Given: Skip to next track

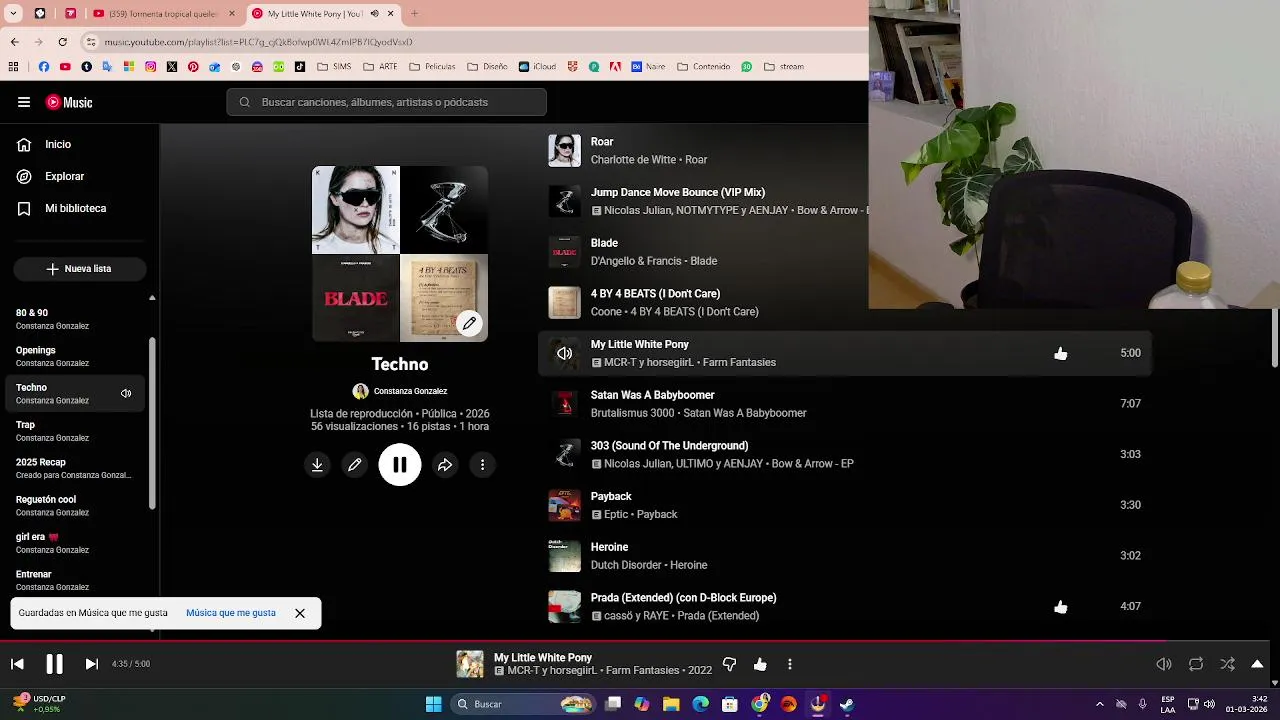Looking at the screenshot, I should click(91, 664).
